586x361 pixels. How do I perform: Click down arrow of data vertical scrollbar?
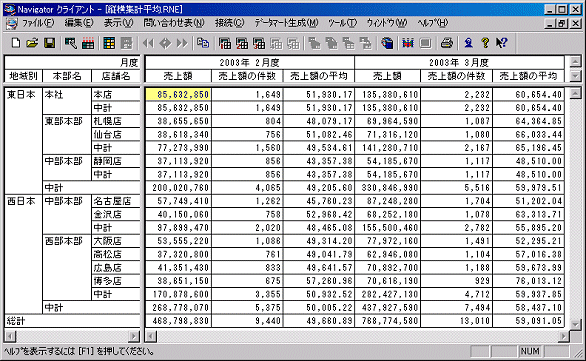click(576, 324)
